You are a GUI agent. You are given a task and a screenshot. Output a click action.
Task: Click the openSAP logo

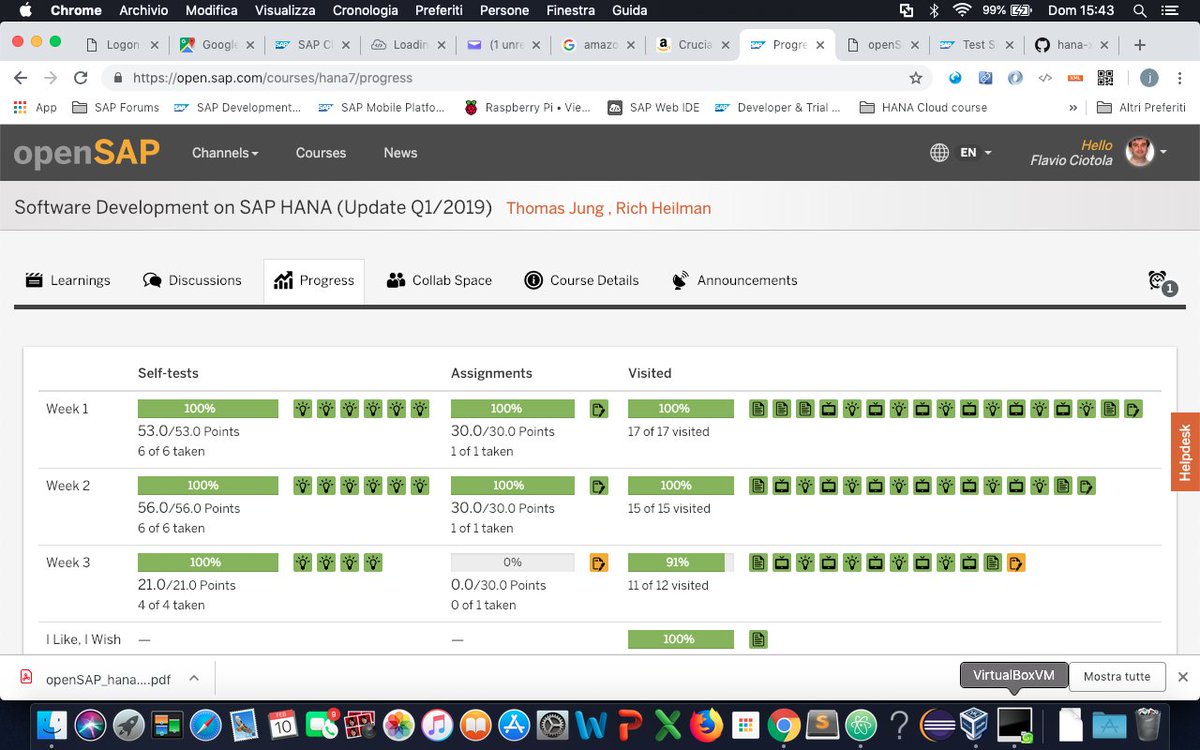pyautogui.click(x=86, y=152)
